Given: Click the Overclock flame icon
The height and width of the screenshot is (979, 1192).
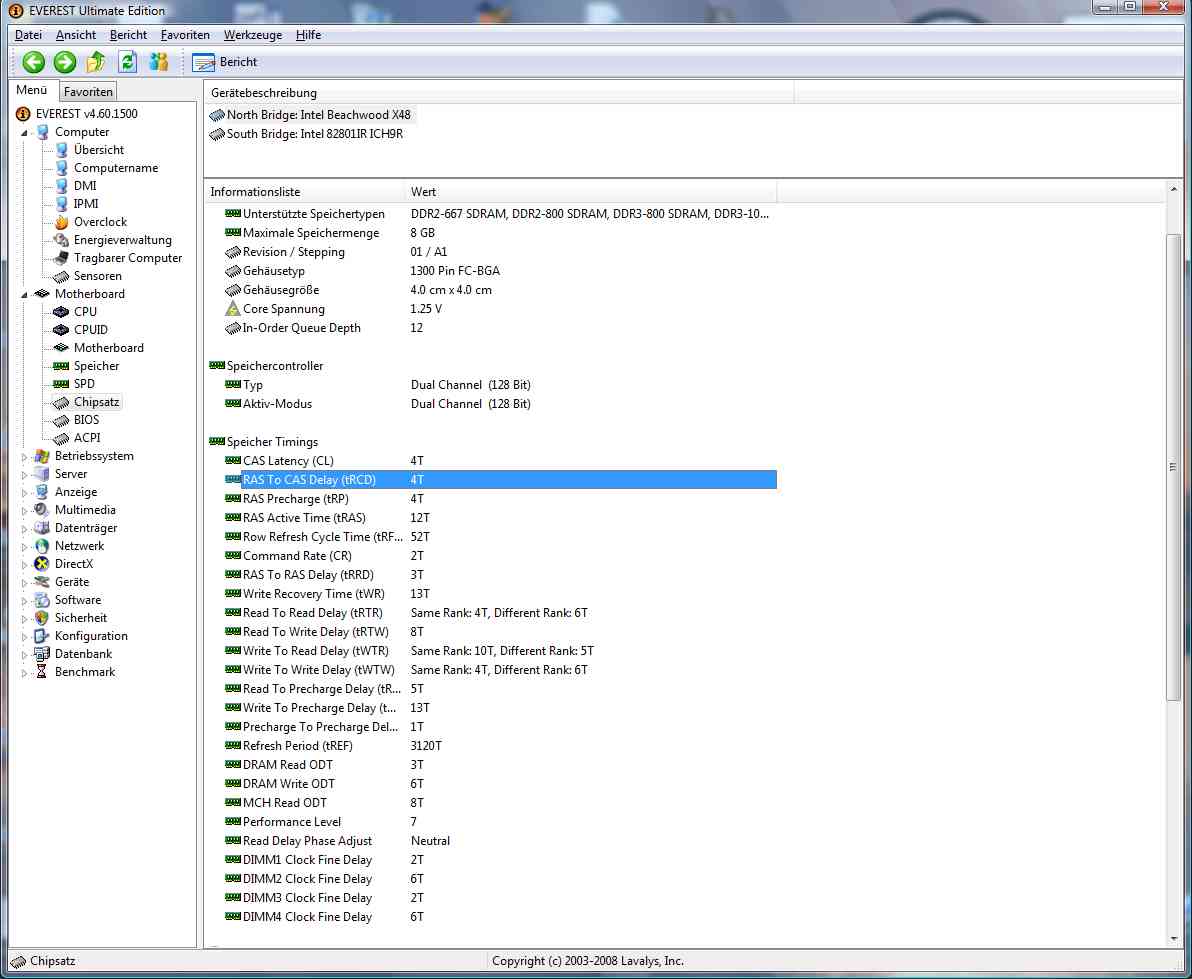Looking at the screenshot, I should [x=62, y=222].
